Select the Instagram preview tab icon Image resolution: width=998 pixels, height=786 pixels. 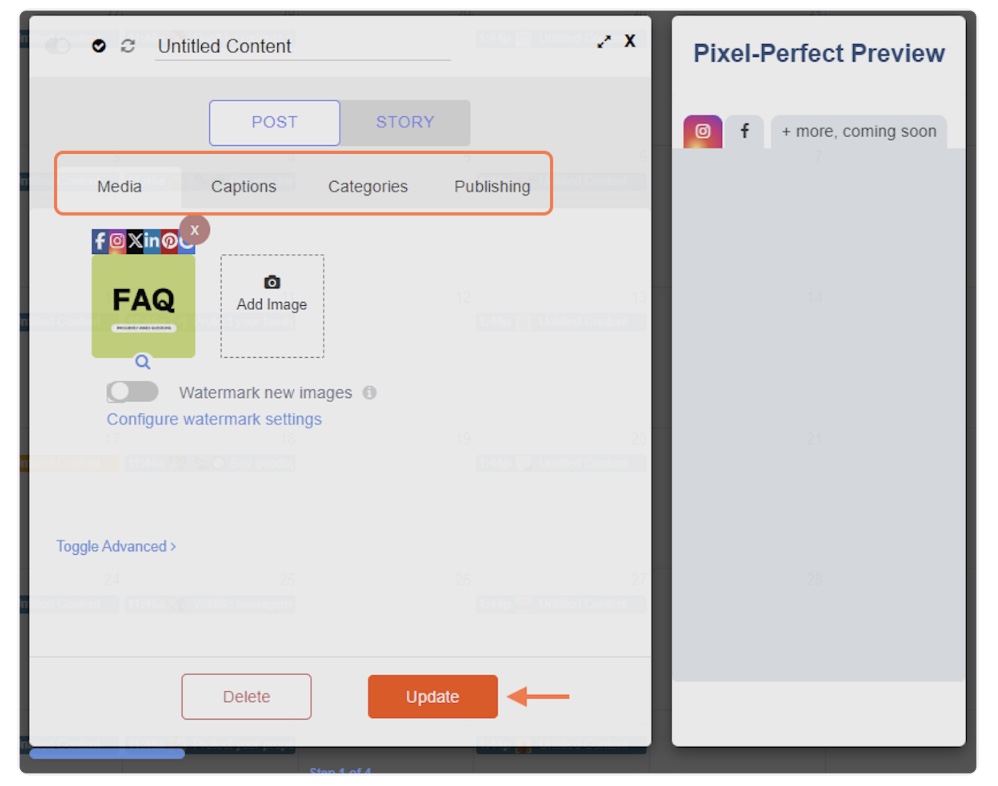702,131
